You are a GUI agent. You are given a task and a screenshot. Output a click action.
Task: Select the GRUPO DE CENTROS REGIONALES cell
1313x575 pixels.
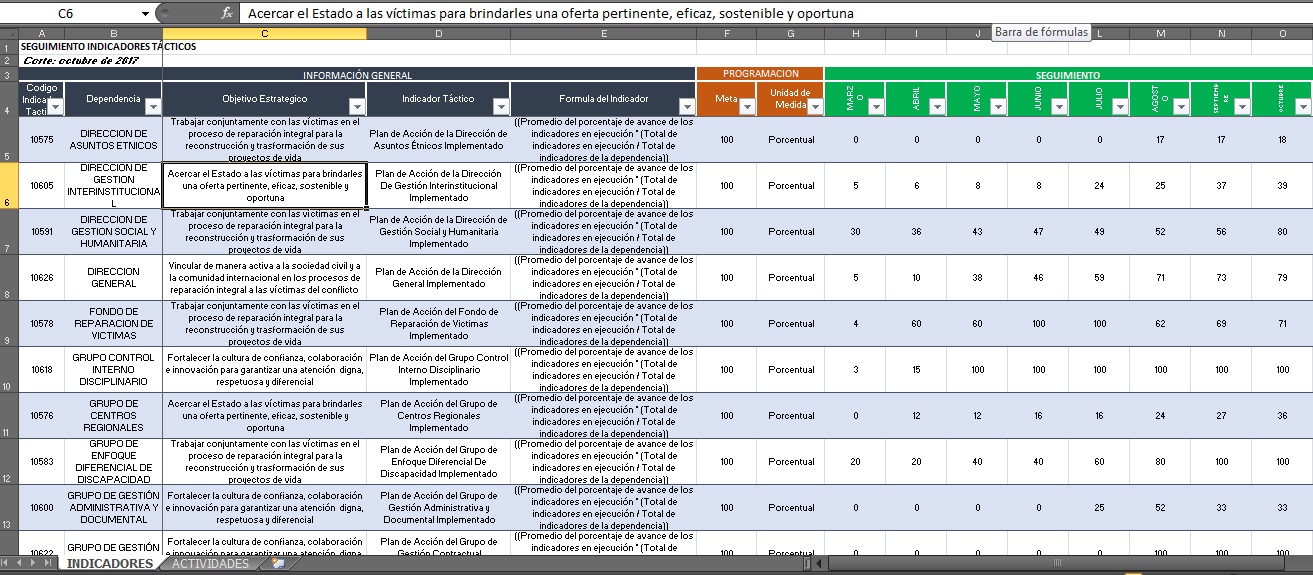[113, 415]
